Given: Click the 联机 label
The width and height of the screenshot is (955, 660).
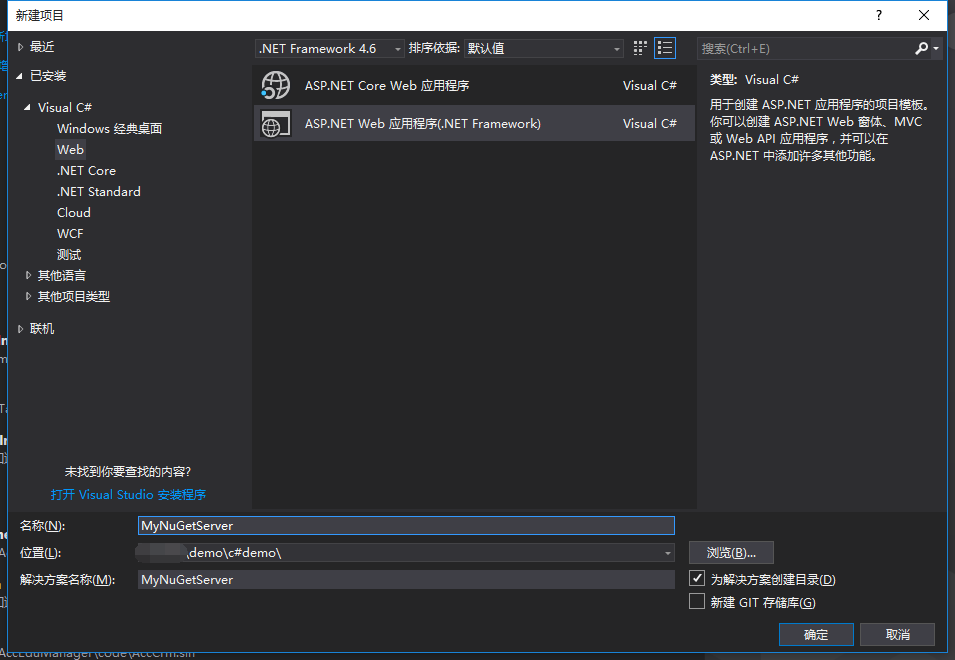Looking at the screenshot, I should click(x=42, y=329).
